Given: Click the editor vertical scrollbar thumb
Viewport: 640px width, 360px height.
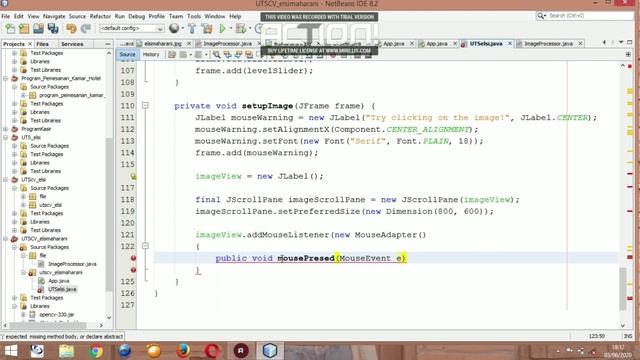Looking at the screenshot, I should 622,289.
